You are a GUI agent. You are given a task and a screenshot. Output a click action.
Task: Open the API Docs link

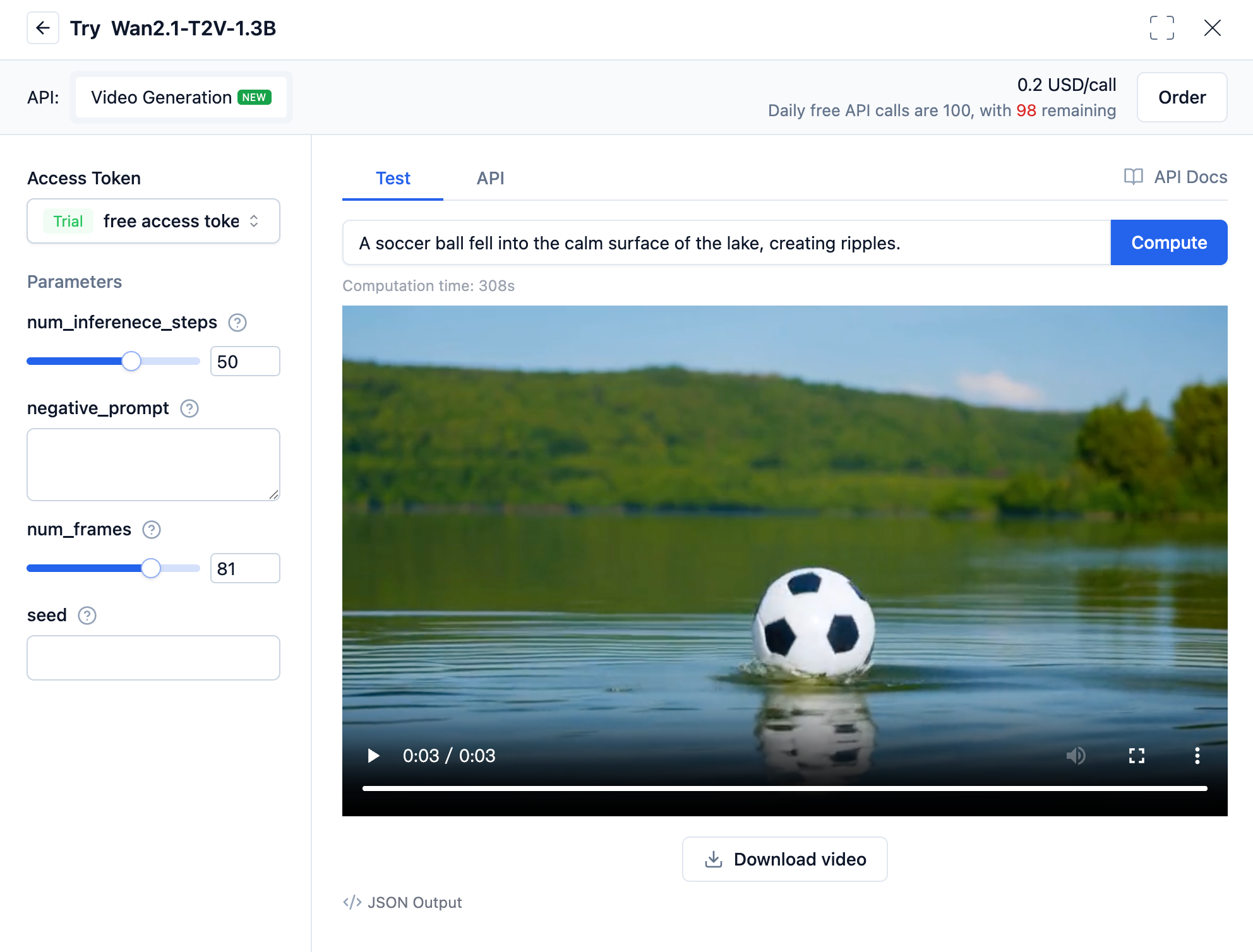[1175, 177]
